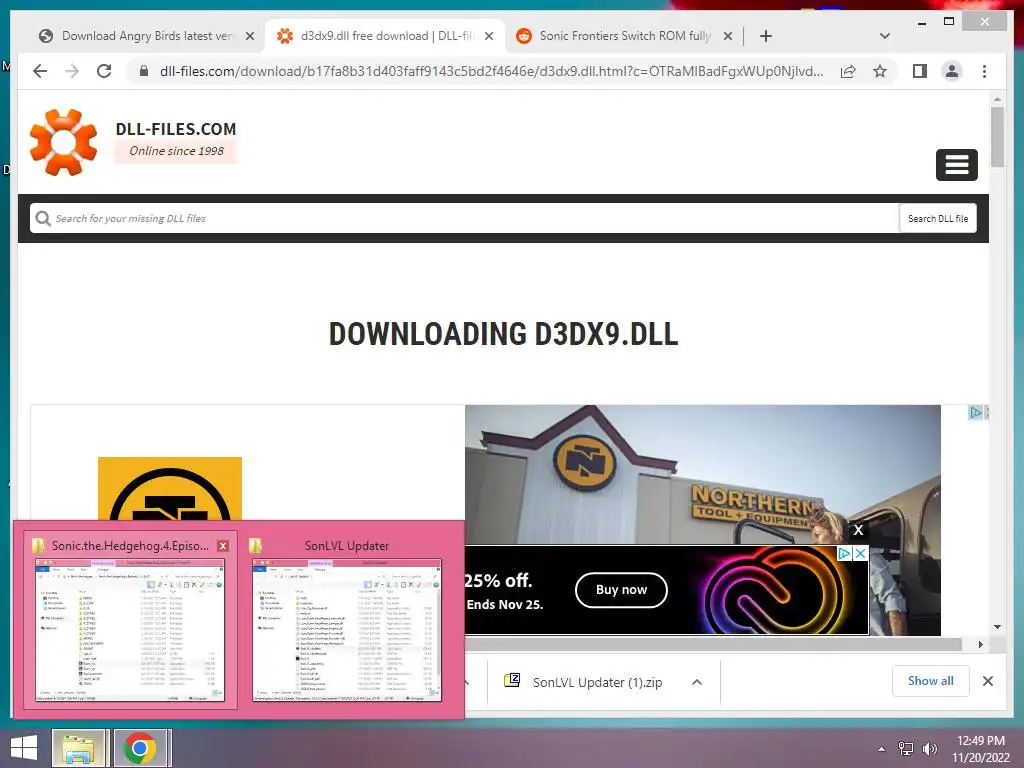Go back to the previous page
This screenshot has height=768, width=1024.
tap(40, 71)
